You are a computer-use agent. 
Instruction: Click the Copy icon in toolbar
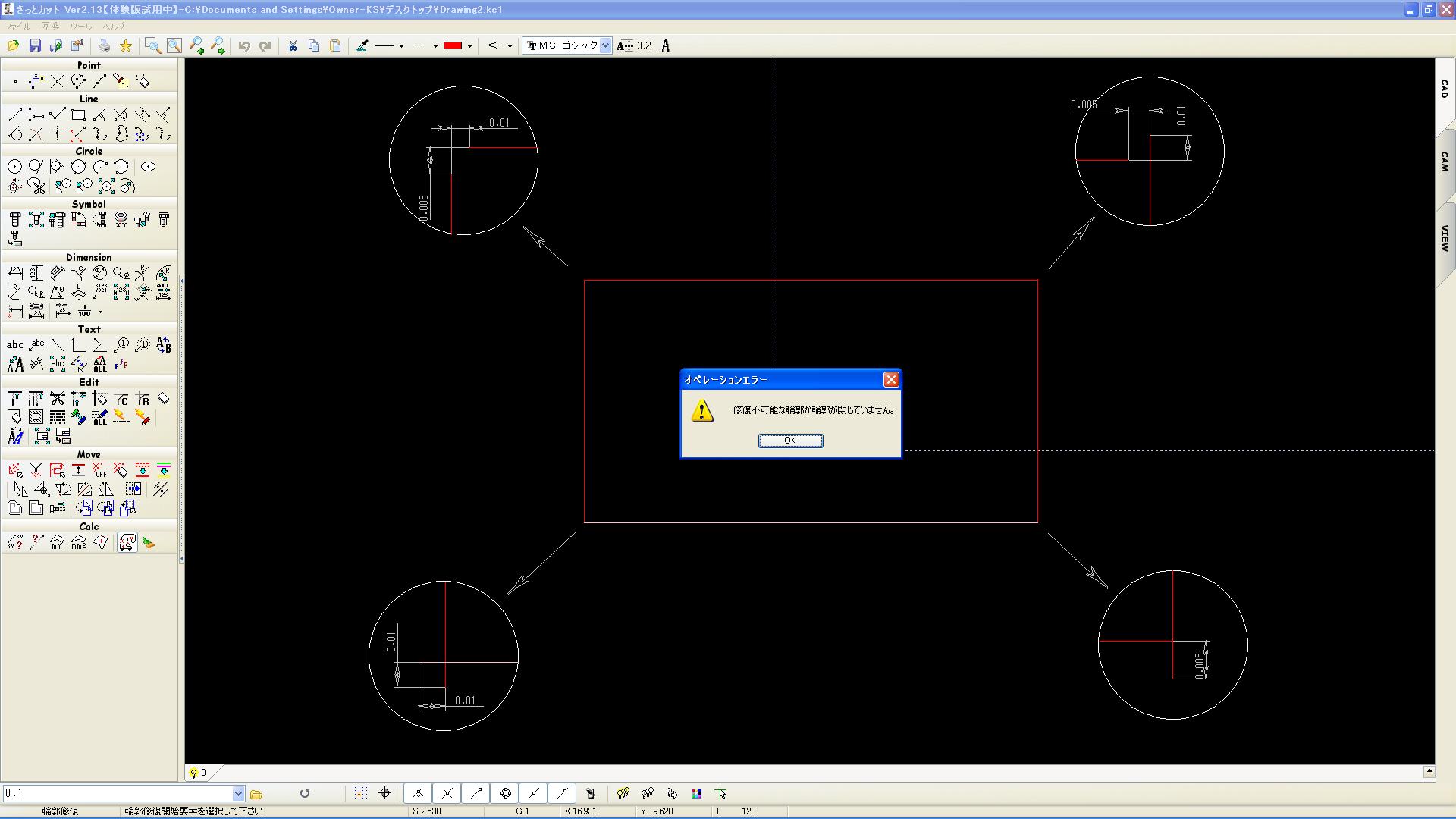tap(314, 46)
